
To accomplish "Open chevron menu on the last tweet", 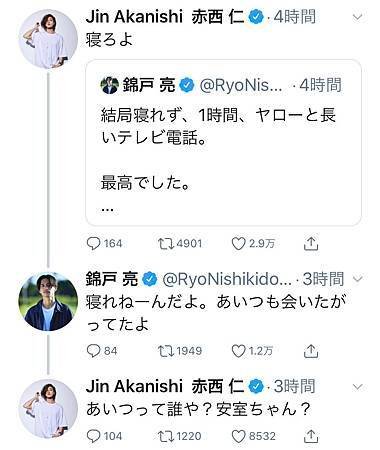I will 357,387.
